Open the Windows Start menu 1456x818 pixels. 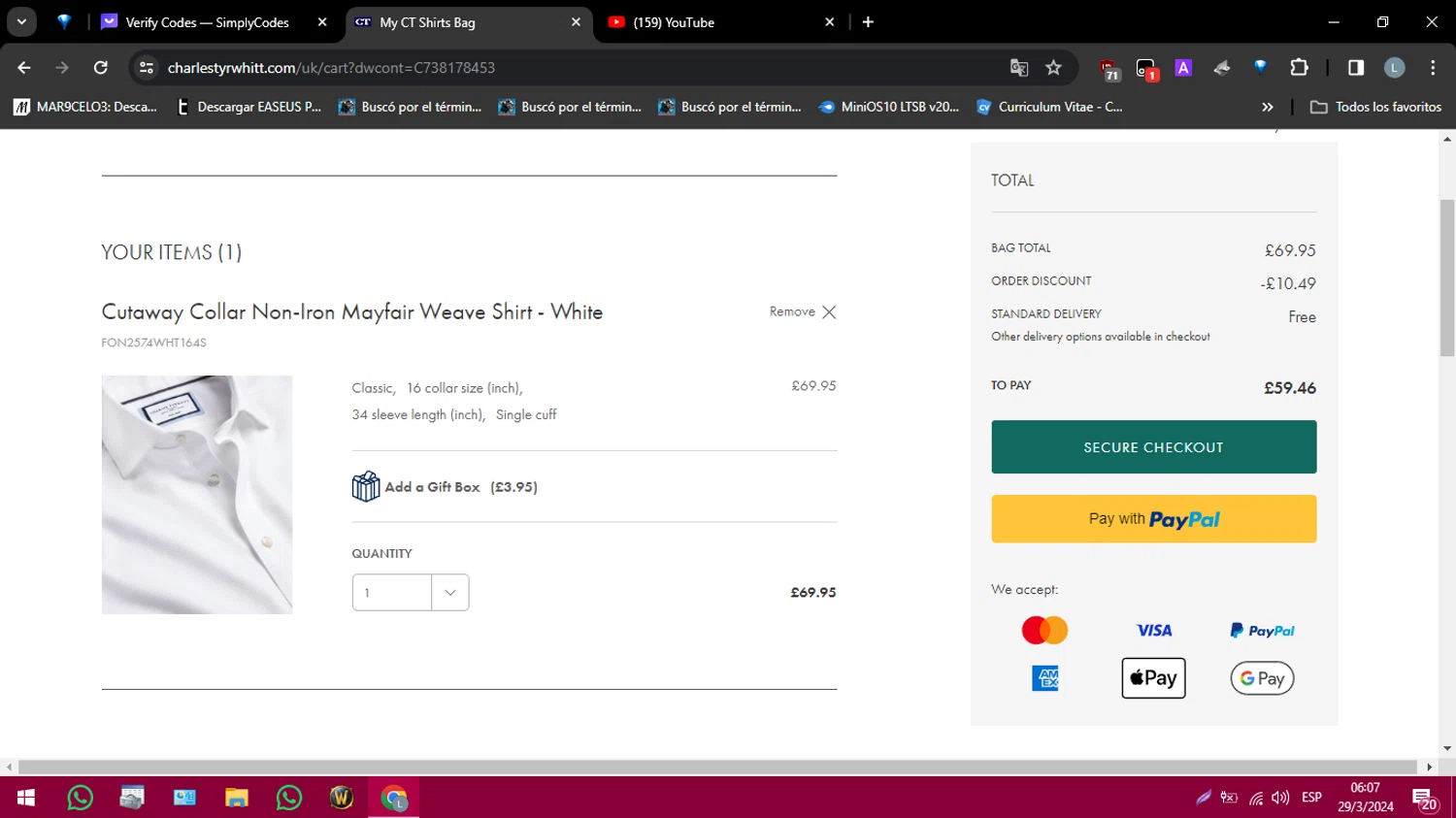point(26,798)
